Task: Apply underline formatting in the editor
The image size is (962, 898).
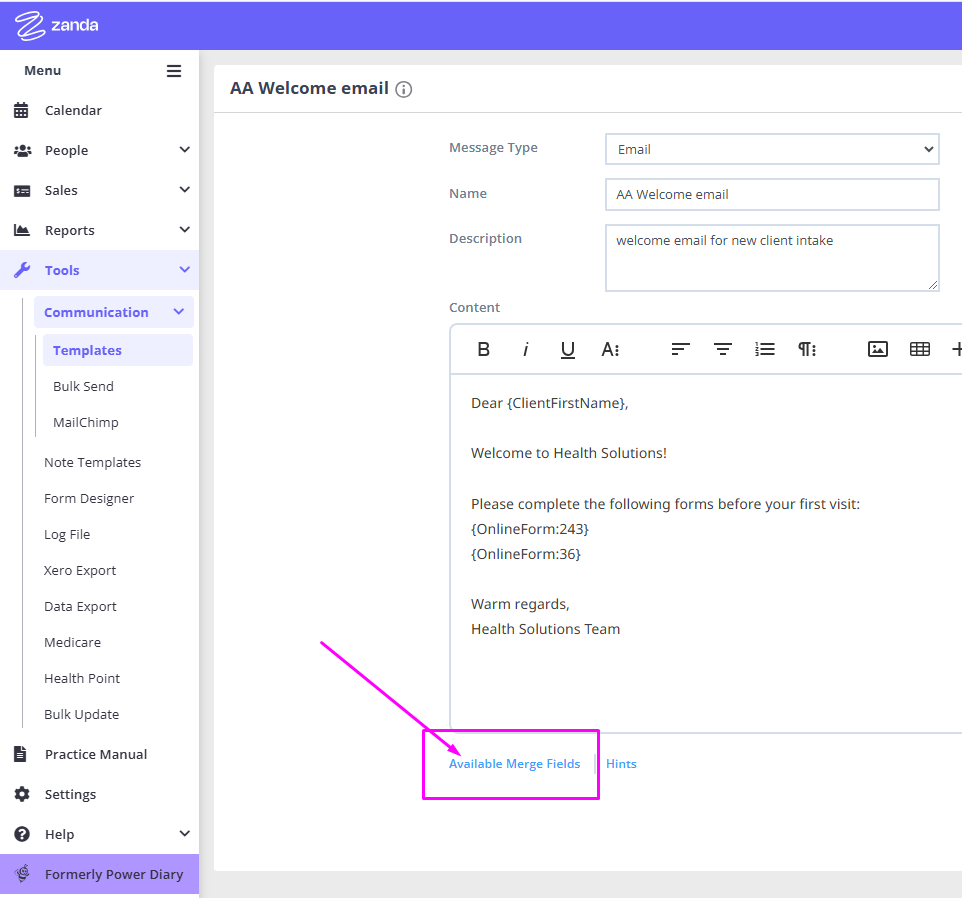Action: (567, 349)
